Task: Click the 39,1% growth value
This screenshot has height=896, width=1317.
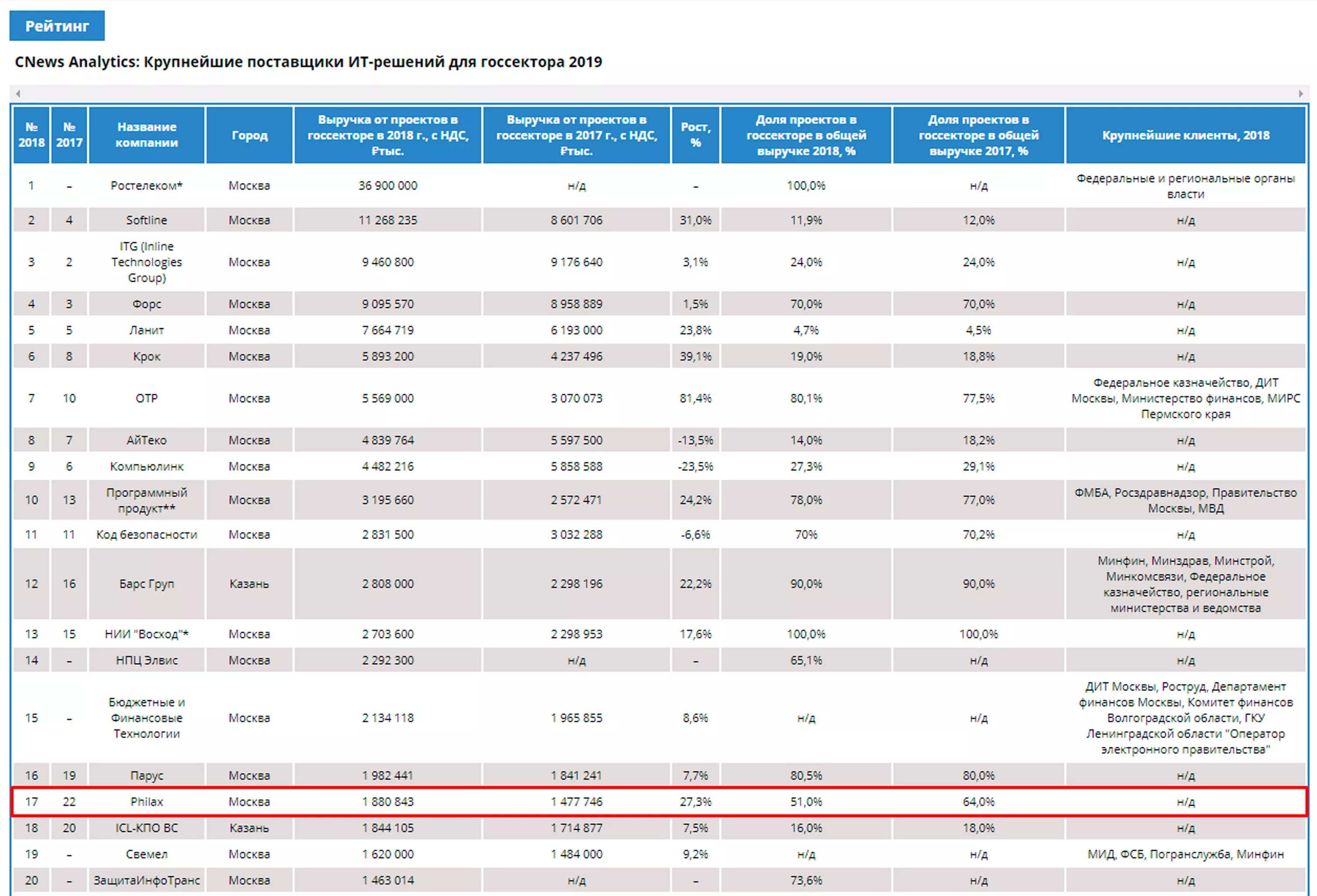Action: pos(695,356)
